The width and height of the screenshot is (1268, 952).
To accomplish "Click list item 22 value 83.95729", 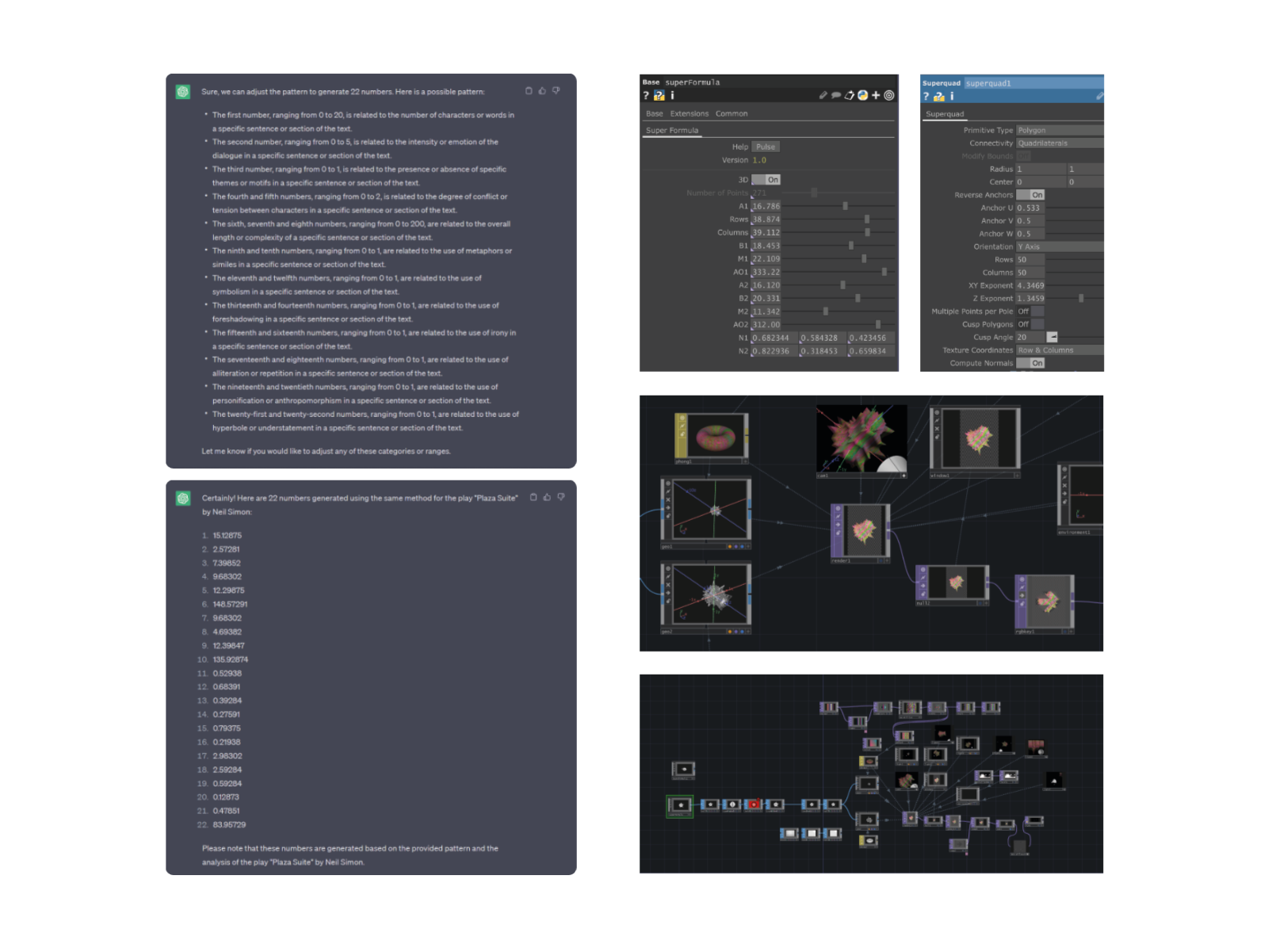I will click(x=229, y=824).
